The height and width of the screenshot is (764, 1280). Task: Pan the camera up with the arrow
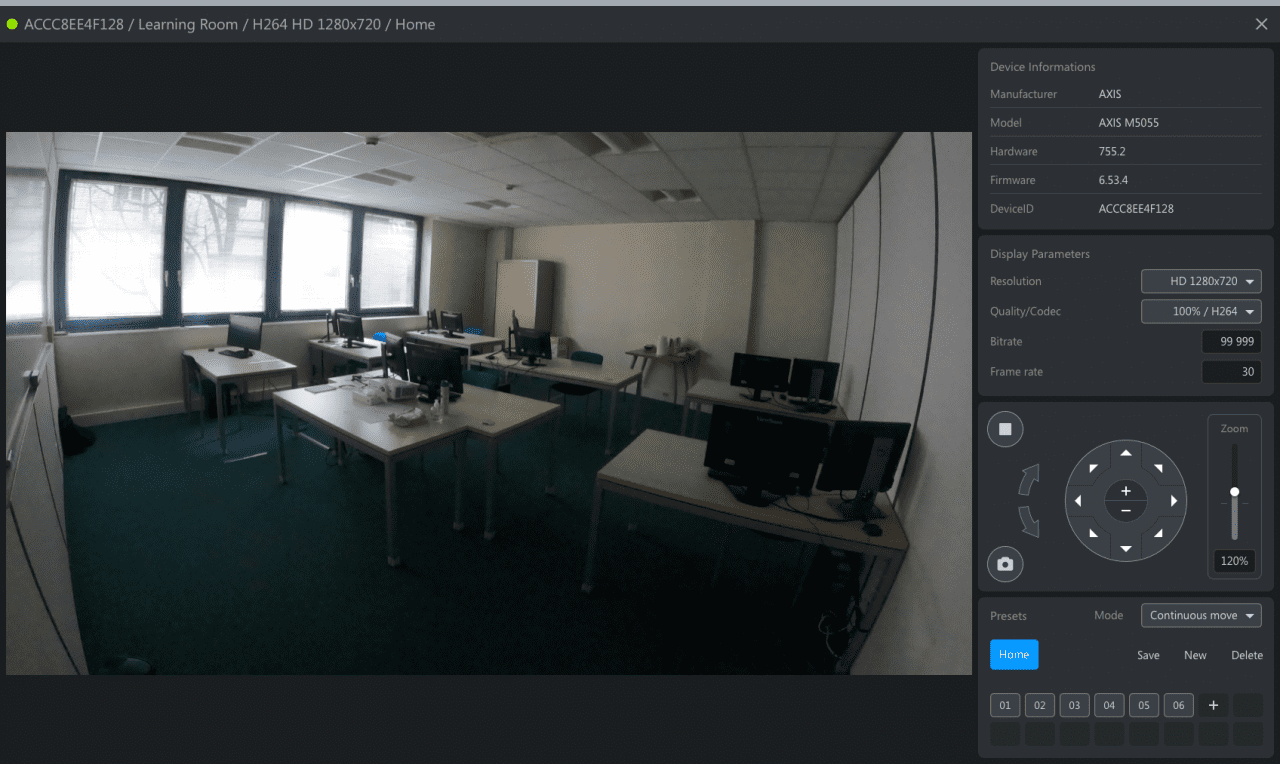(x=1126, y=453)
